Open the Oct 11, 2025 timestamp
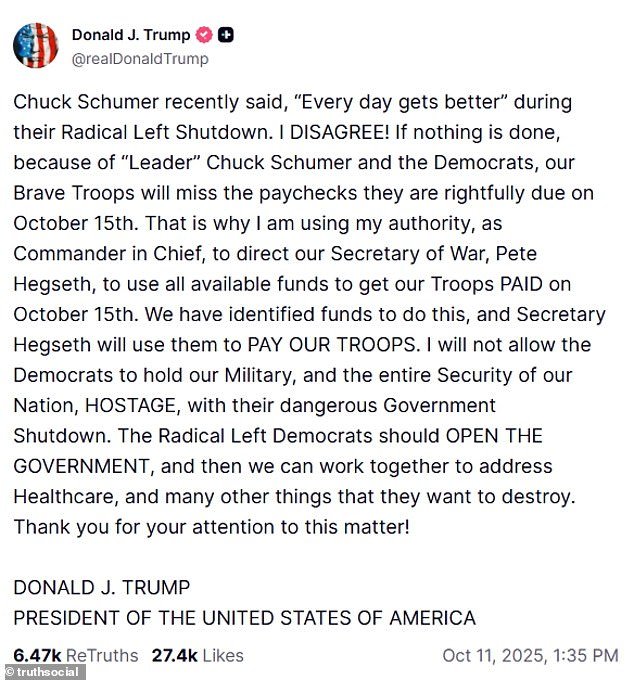The height and width of the screenshot is (680, 634). coord(530,656)
